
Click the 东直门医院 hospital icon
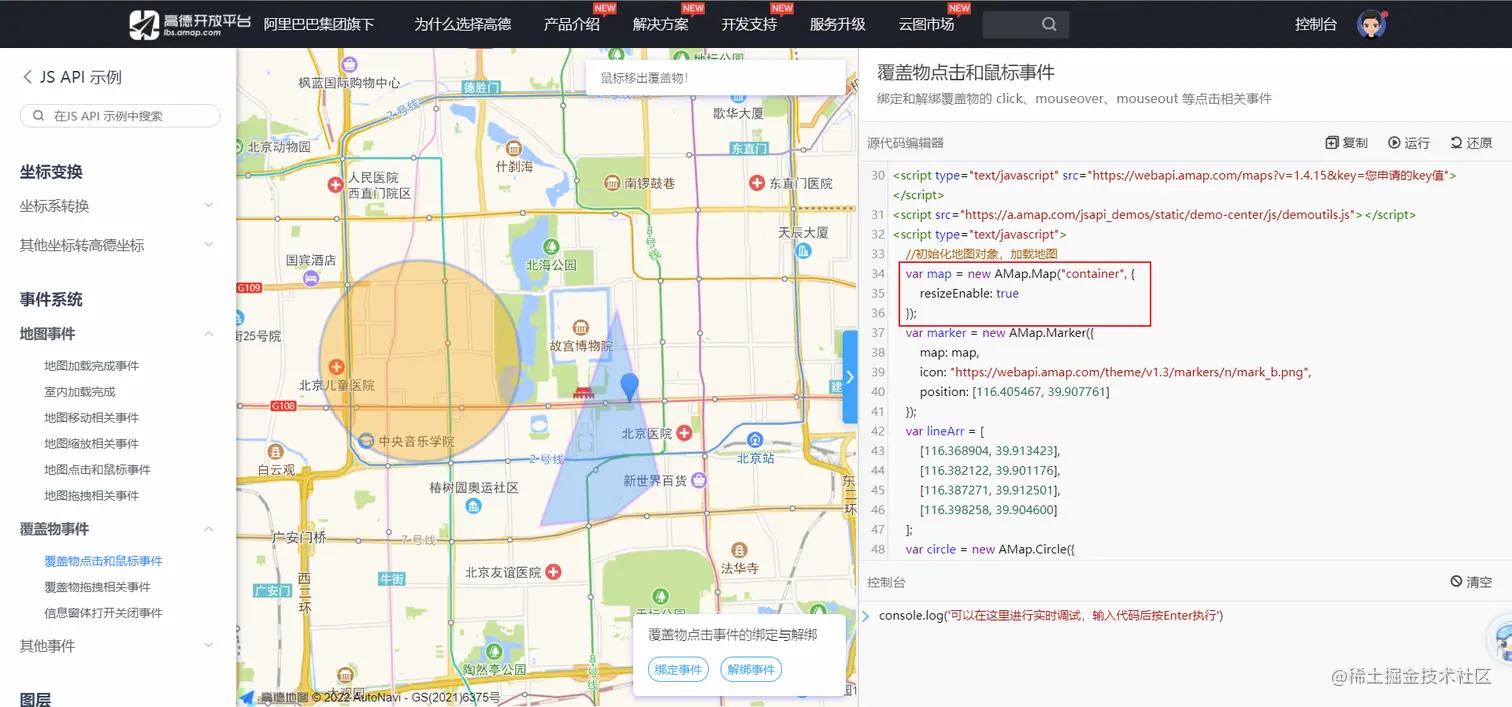click(757, 183)
